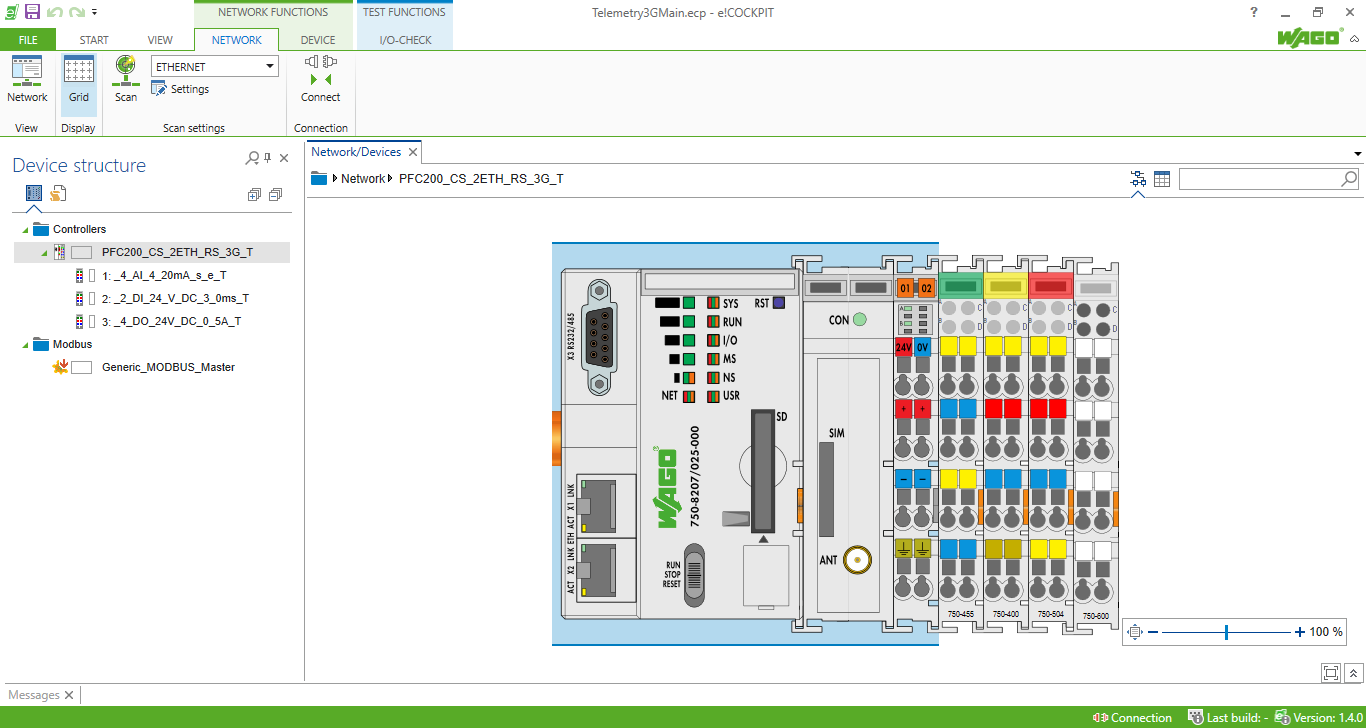Collapse the ribbon with the arrow
1366x728 pixels.
[1355, 40]
